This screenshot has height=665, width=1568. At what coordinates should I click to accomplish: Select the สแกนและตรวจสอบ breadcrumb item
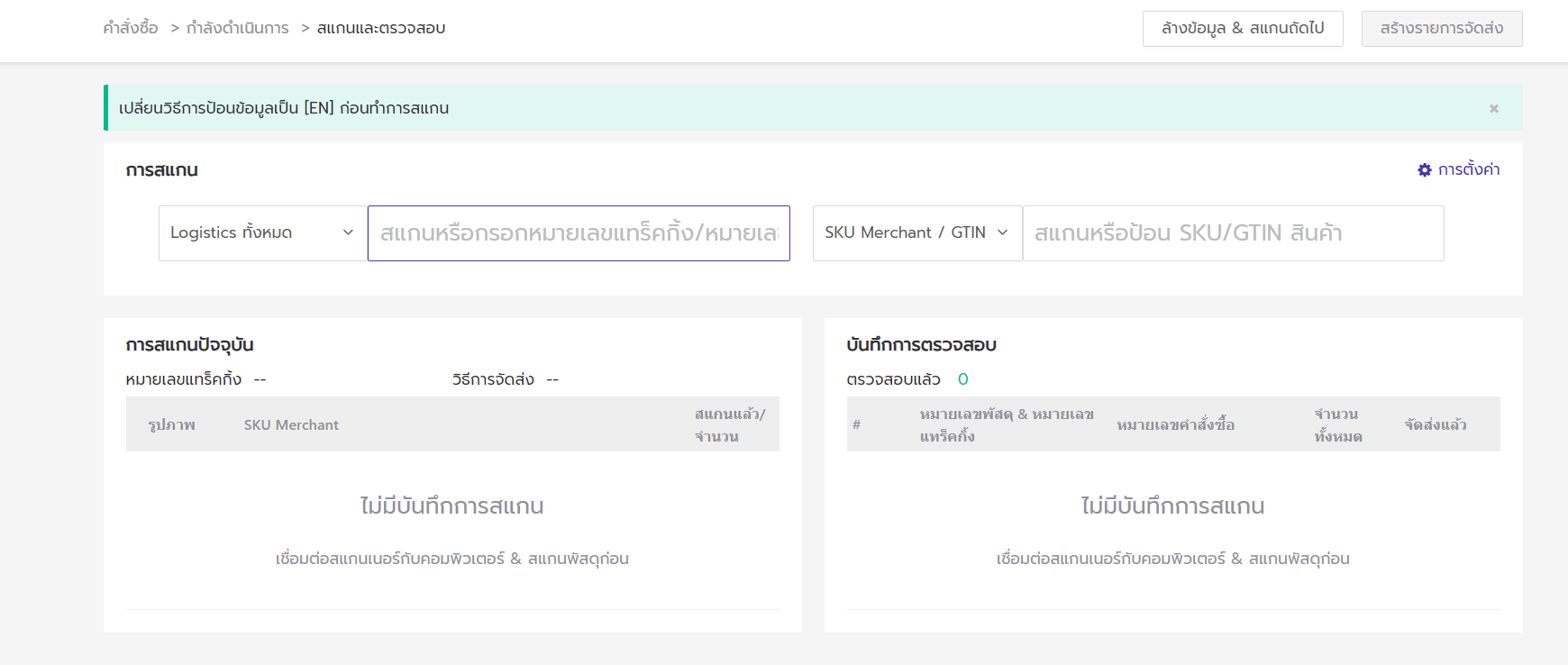click(381, 29)
